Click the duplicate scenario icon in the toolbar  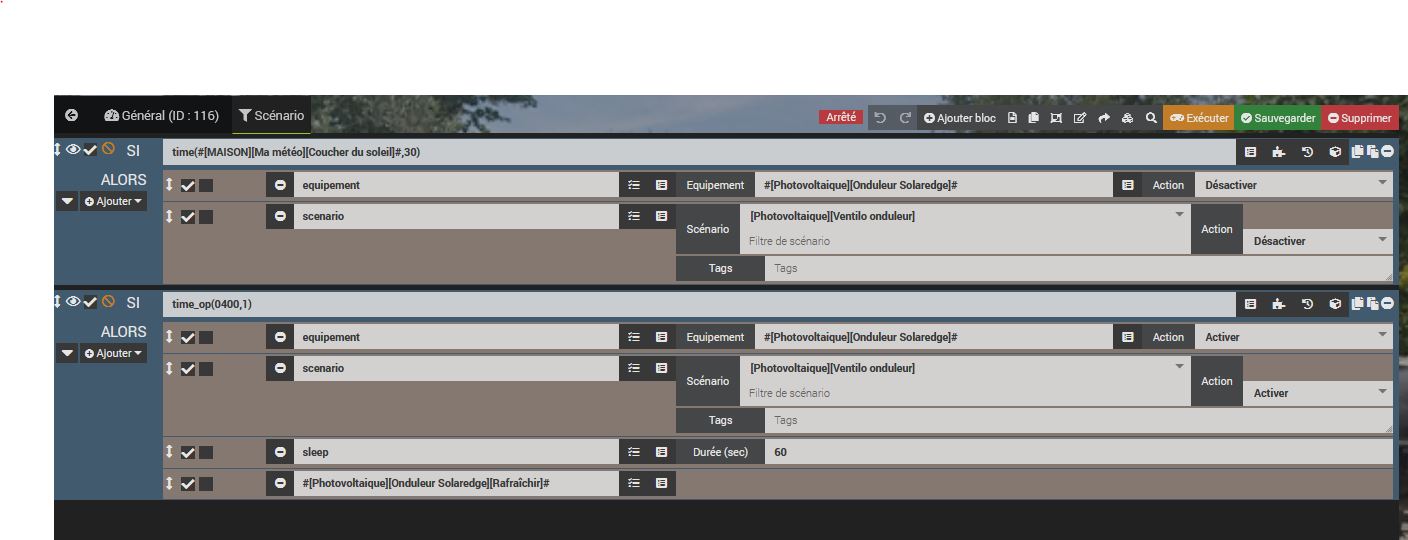(x=1033, y=118)
